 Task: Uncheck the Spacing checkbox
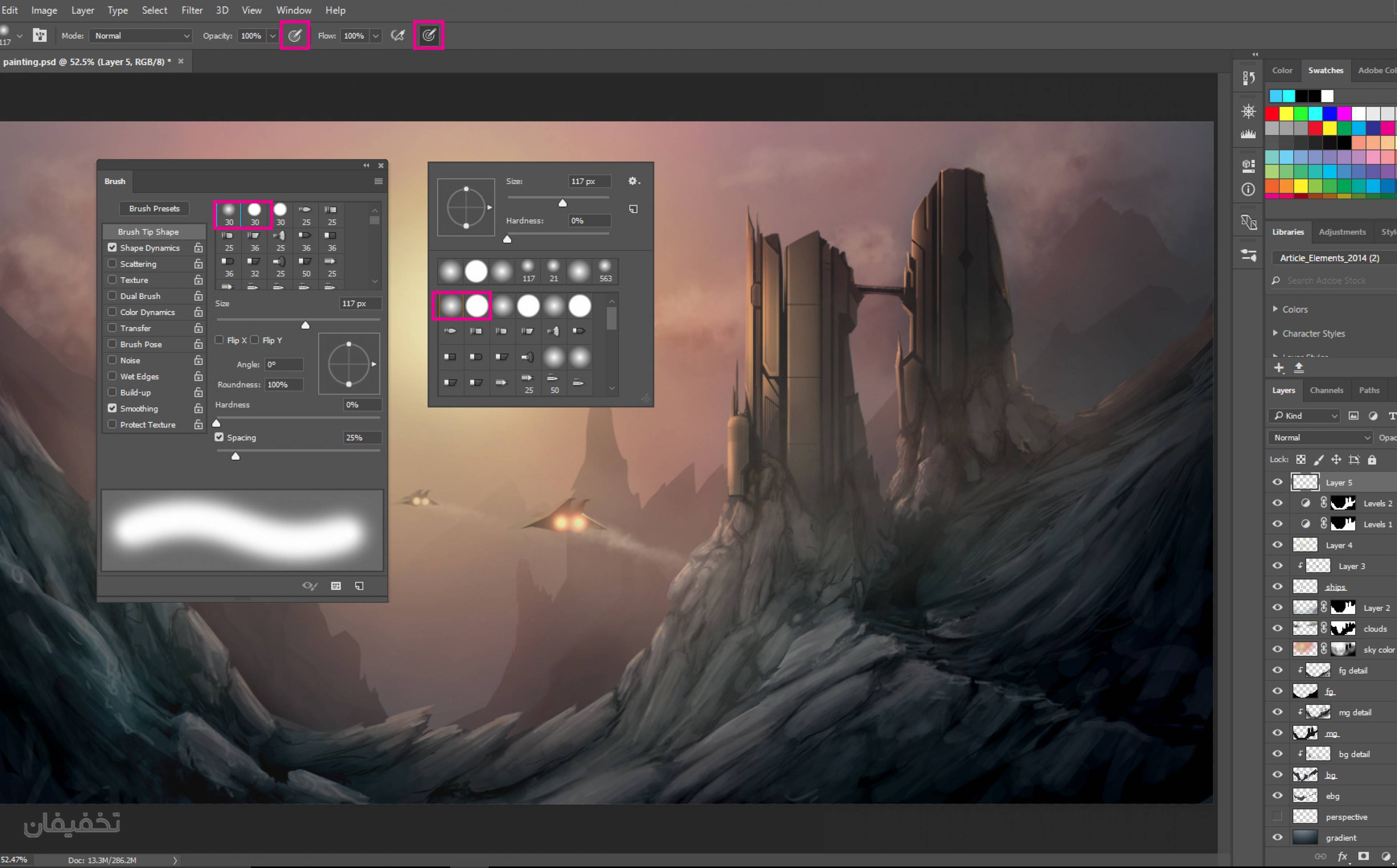click(x=219, y=437)
